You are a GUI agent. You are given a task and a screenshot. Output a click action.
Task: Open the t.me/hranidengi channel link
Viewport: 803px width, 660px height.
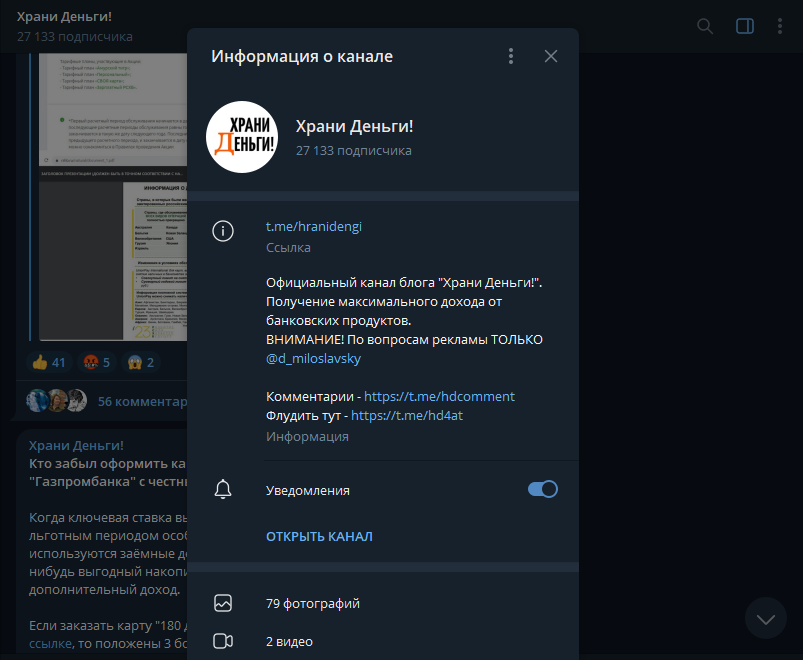click(x=314, y=227)
